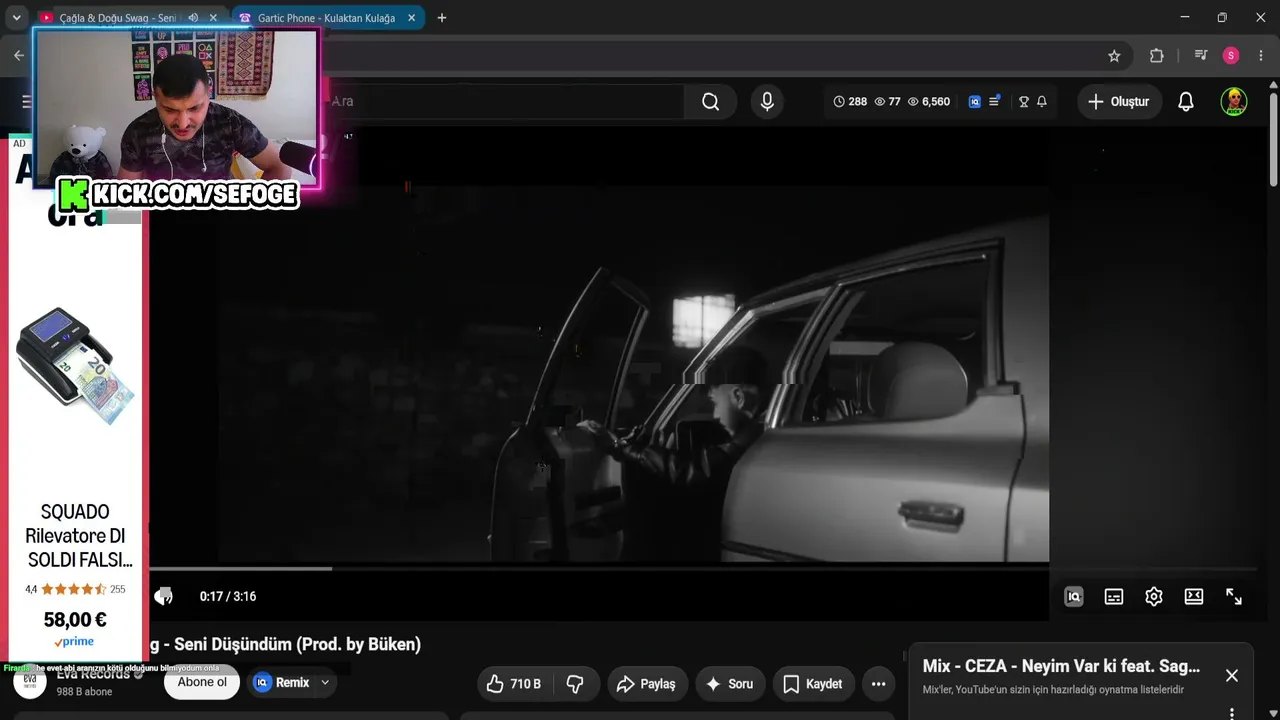Open the tab search dropdown arrow
This screenshot has width=1280, height=720.
[x=16, y=18]
